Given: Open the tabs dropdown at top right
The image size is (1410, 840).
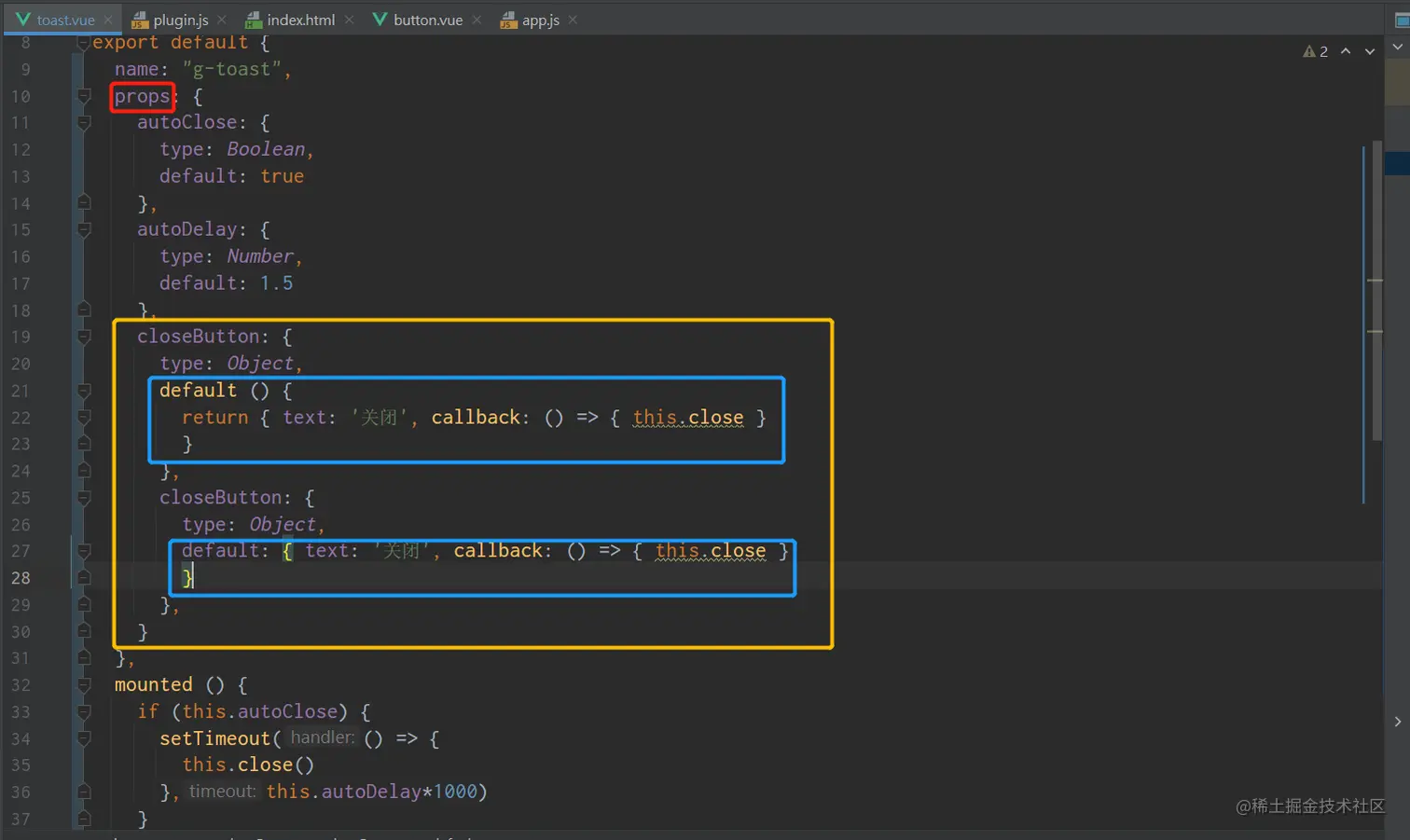Looking at the screenshot, I should (1397, 46).
